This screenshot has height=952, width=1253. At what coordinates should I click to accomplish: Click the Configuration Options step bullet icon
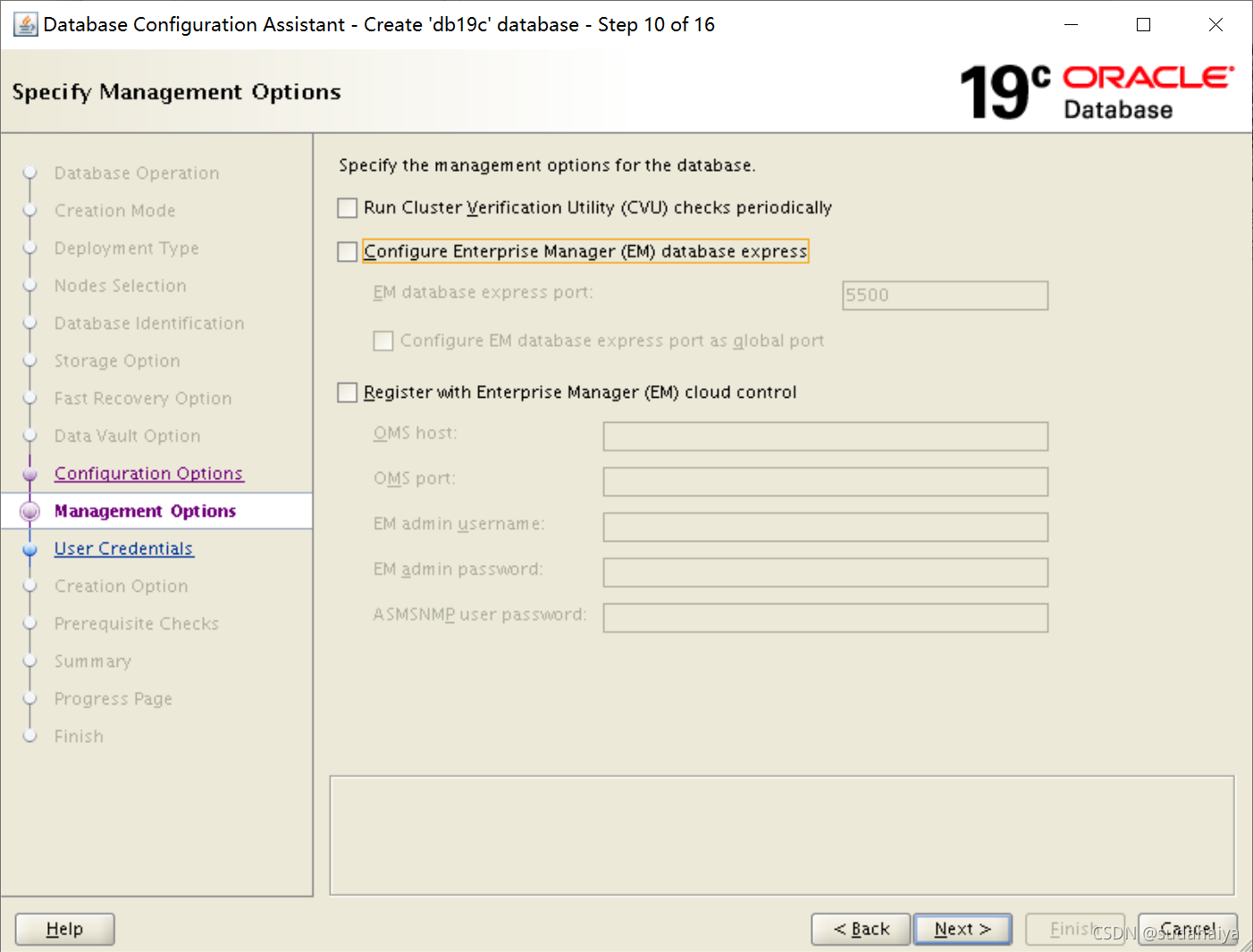tap(30, 474)
